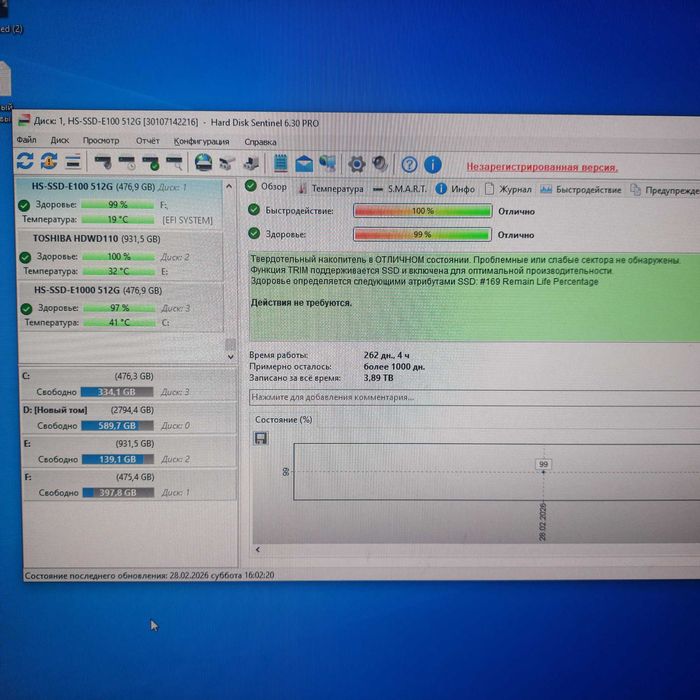Click the blue Refresh arrows toolbar icon
The height and width of the screenshot is (700, 700).
click(25, 161)
